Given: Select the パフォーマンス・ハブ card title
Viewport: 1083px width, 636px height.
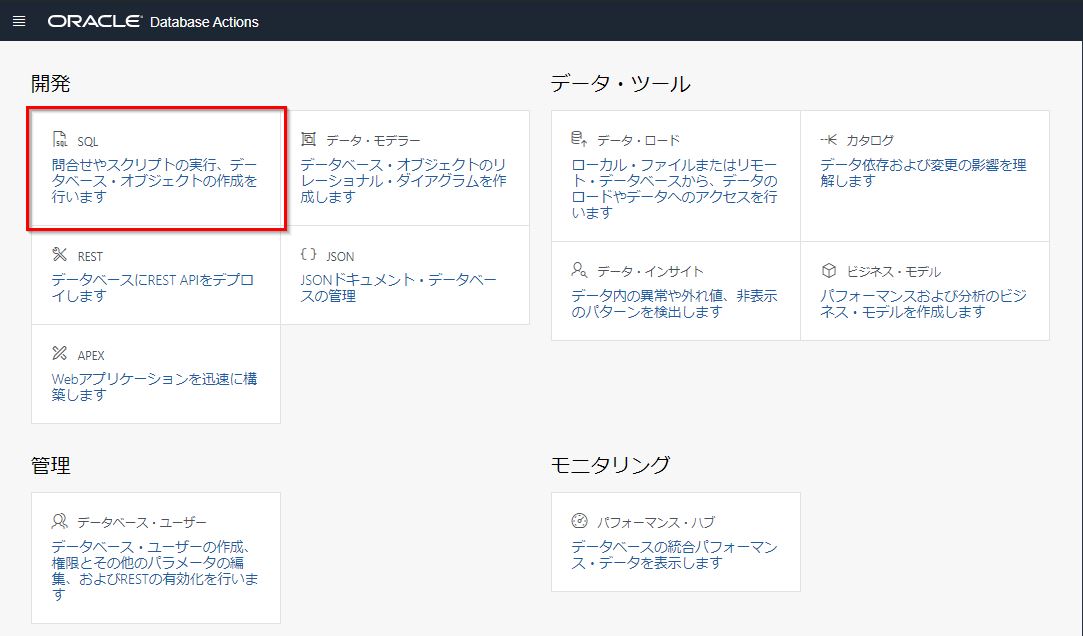Looking at the screenshot, I should [x=655, y=523].
